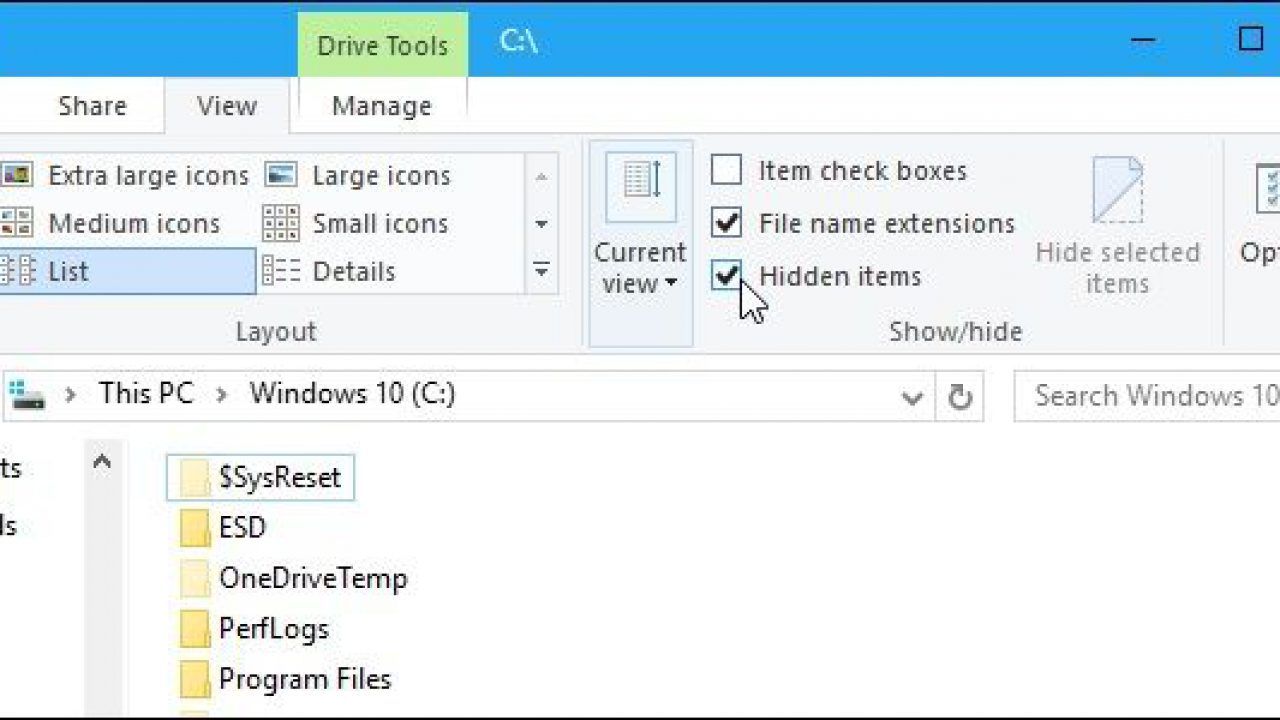The image size is (1280, 720).
Task: Expand the layout gallery more arrow
Action: (541, 271)
